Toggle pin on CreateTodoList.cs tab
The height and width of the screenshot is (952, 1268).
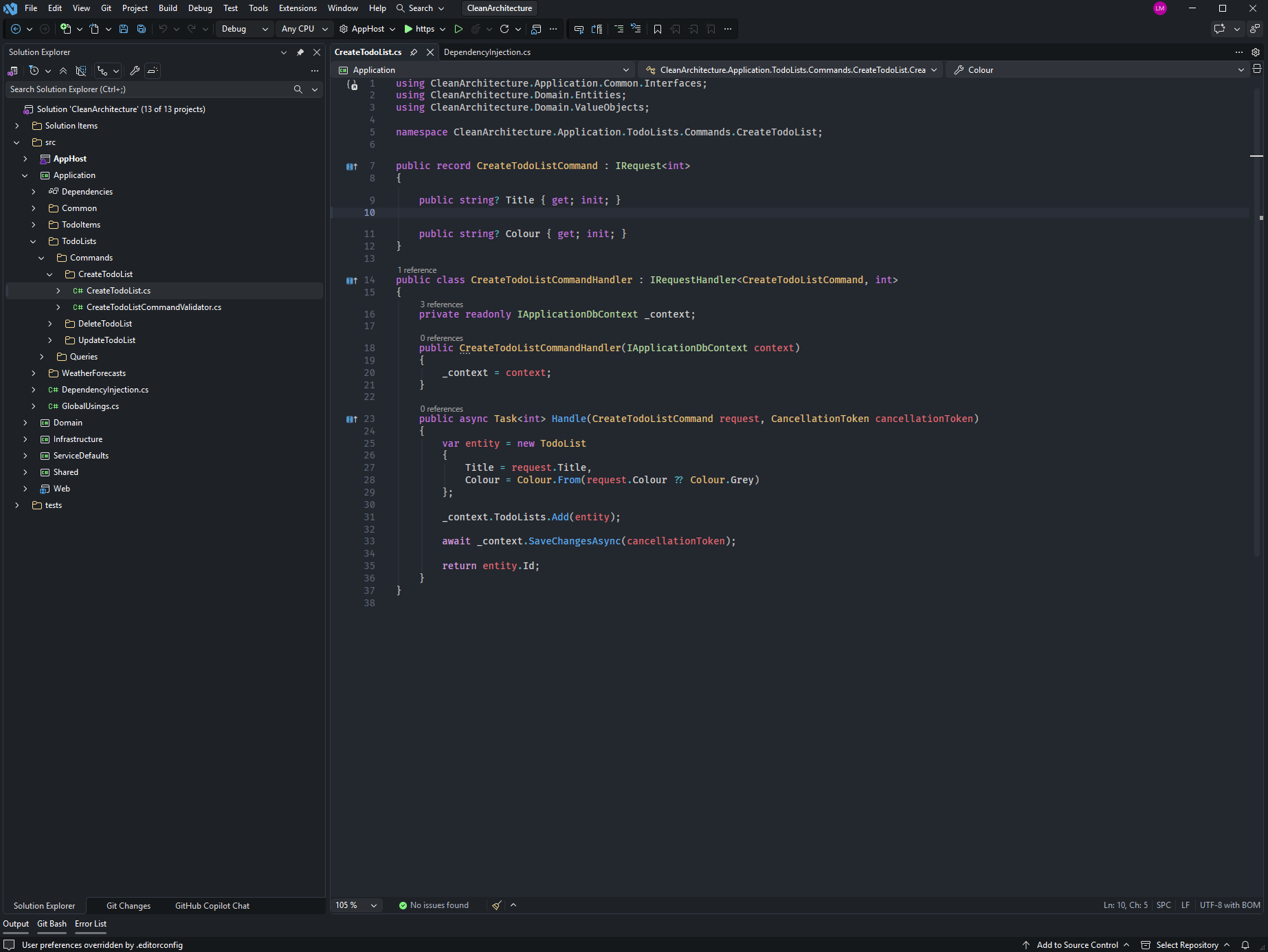(x=414, y=52)
